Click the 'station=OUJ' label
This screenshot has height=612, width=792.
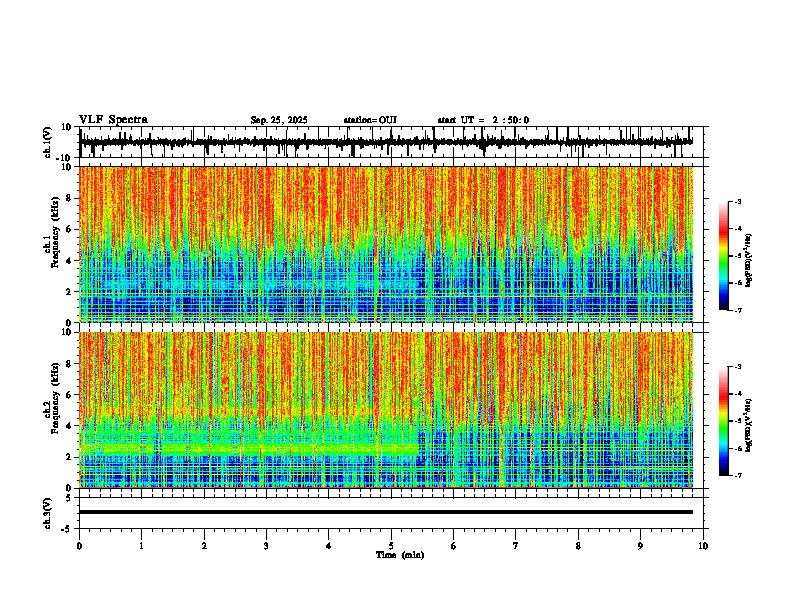[x=370, y=120]
